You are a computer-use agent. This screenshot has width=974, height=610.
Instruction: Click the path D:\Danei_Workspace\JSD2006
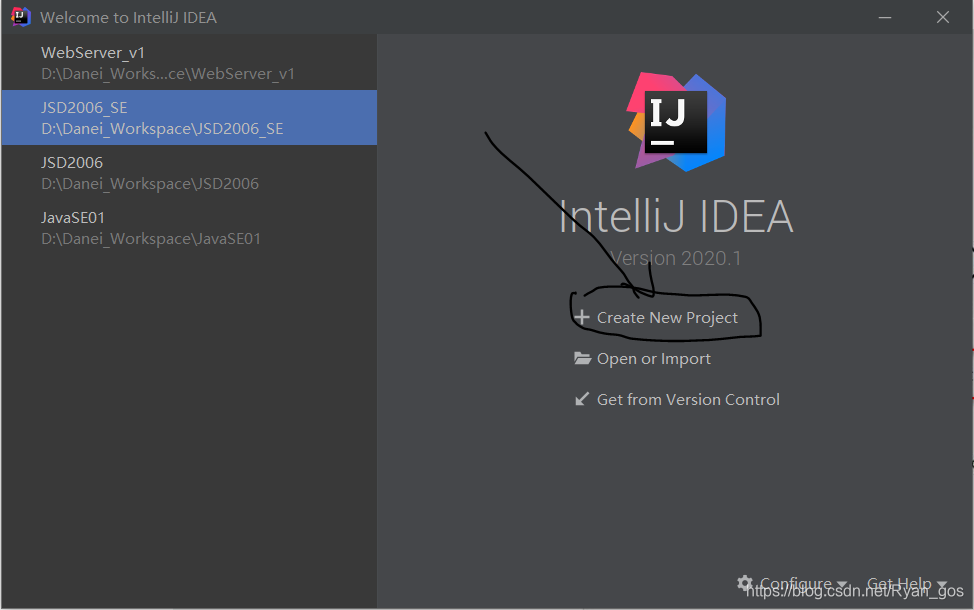(150, 184)
